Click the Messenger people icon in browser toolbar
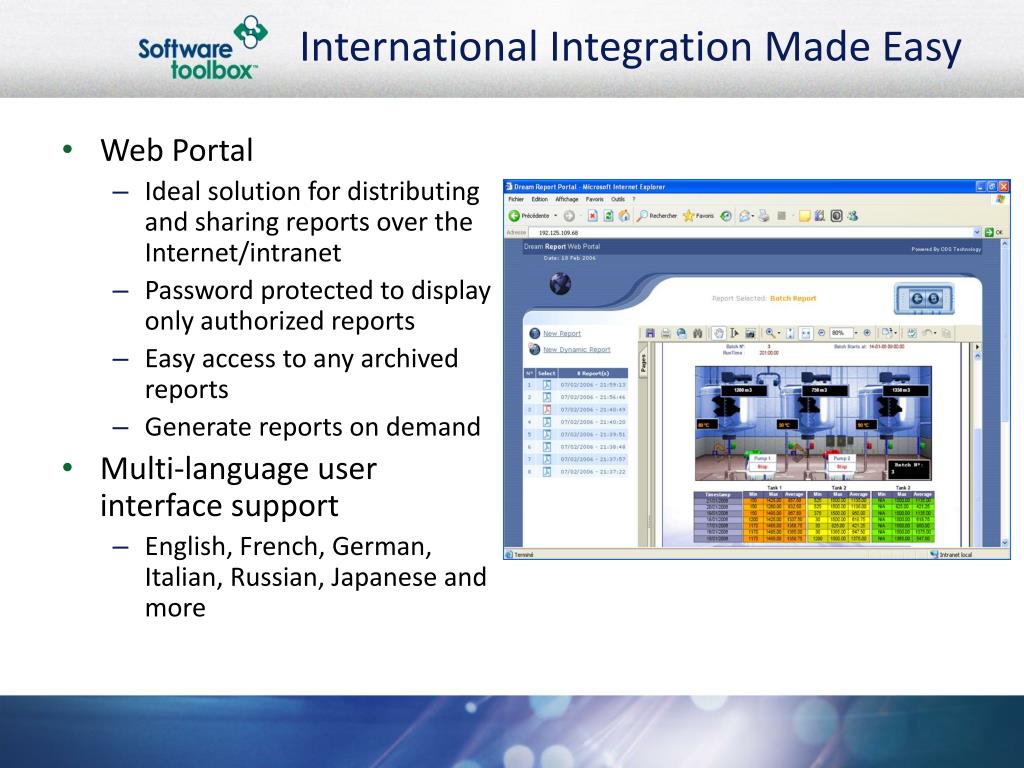1024x768 pixels. [853, 216]
